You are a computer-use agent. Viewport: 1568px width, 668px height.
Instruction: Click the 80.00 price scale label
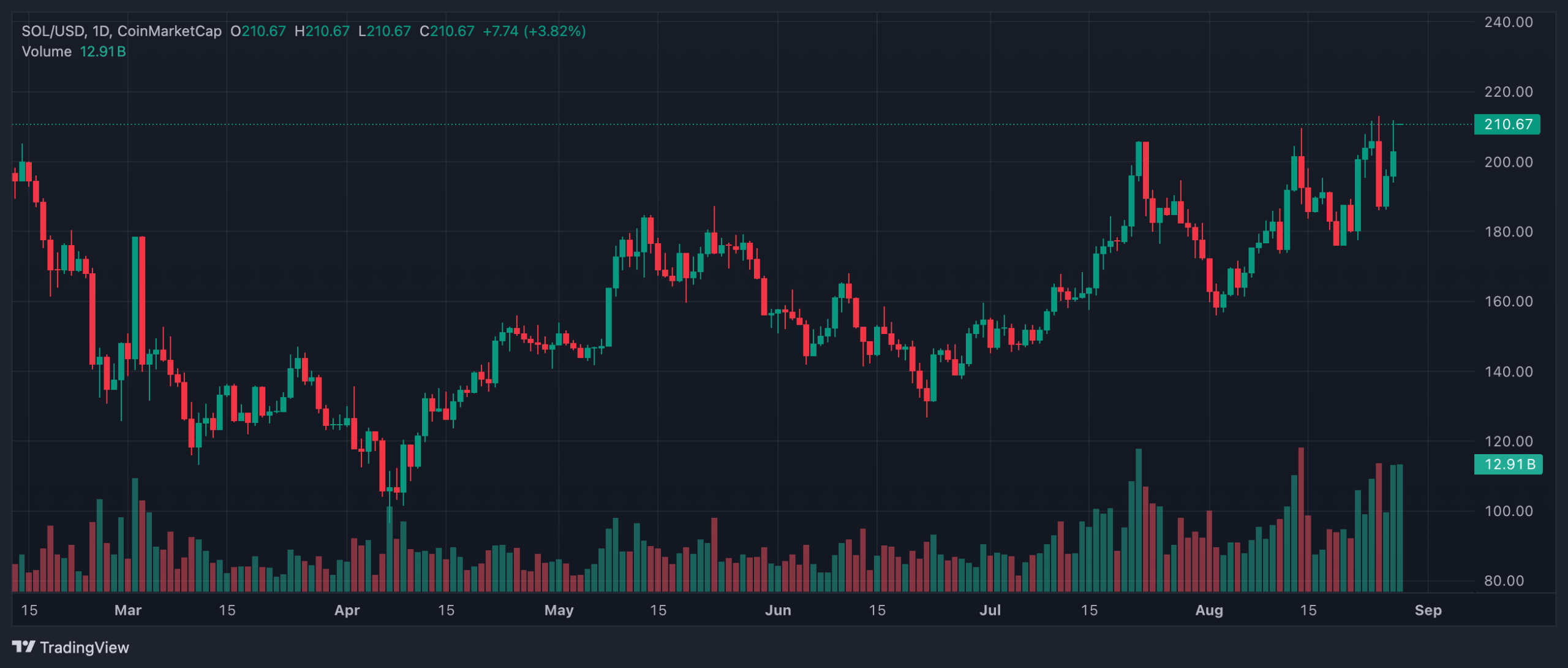coord(1504,580)
